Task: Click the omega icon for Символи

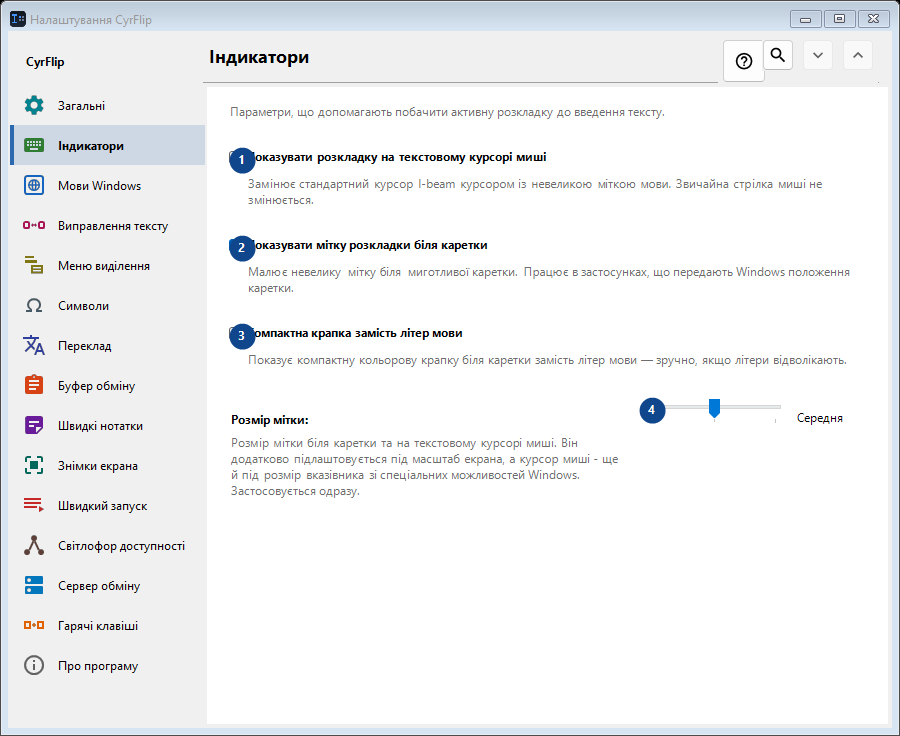Action: point(34,305)
